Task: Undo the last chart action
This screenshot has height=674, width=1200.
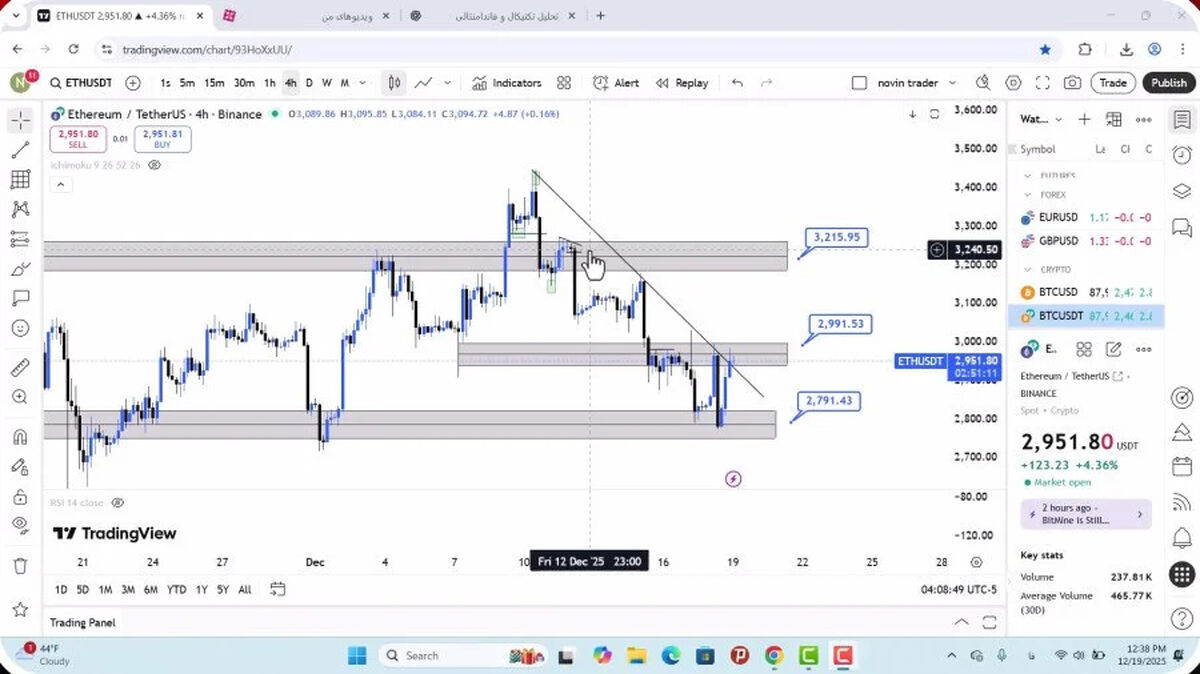Action: [x=737, y=83]
